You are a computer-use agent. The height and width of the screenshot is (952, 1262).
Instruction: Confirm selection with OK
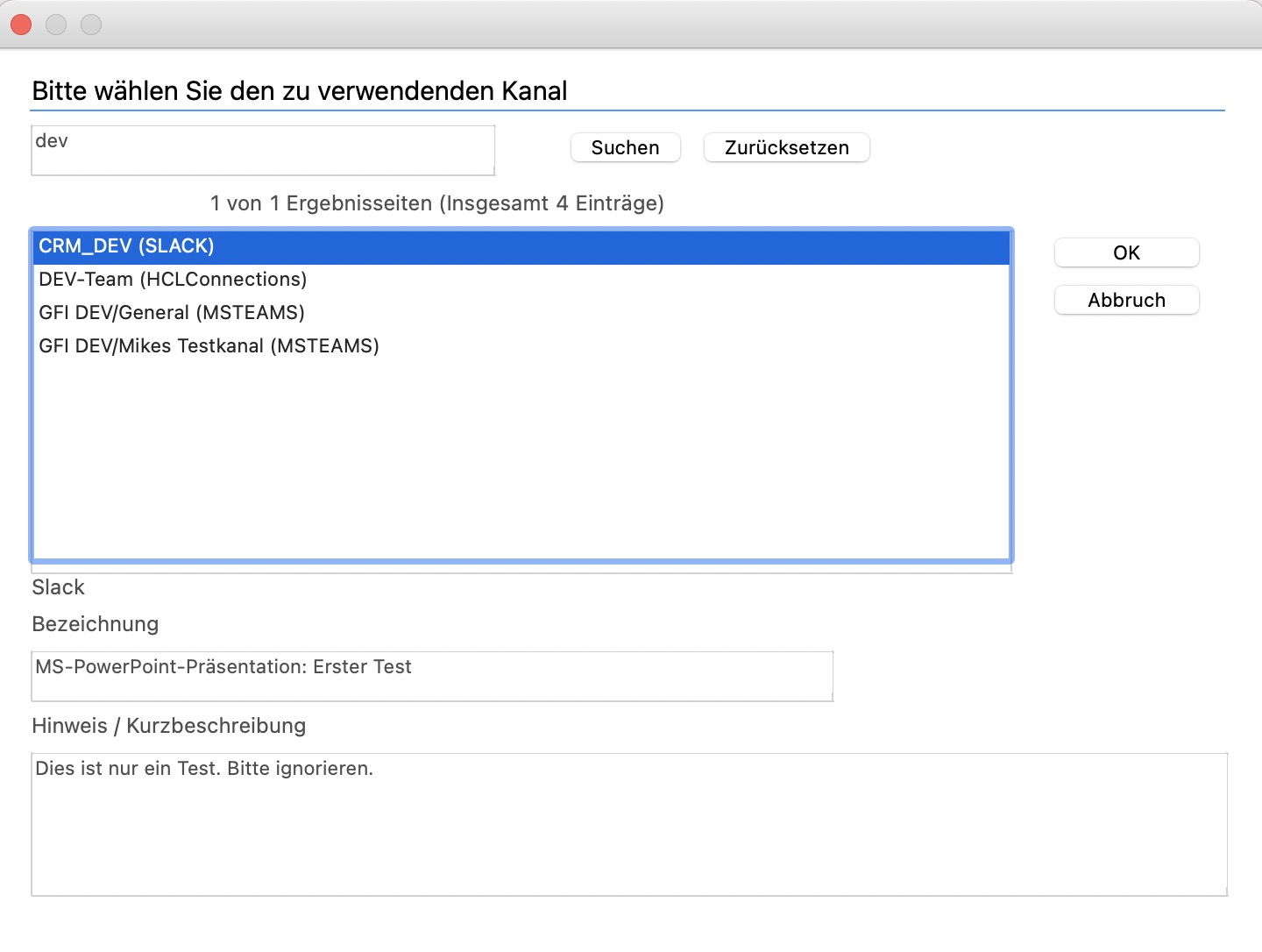pyautogui.click(x=1126, y=252)
